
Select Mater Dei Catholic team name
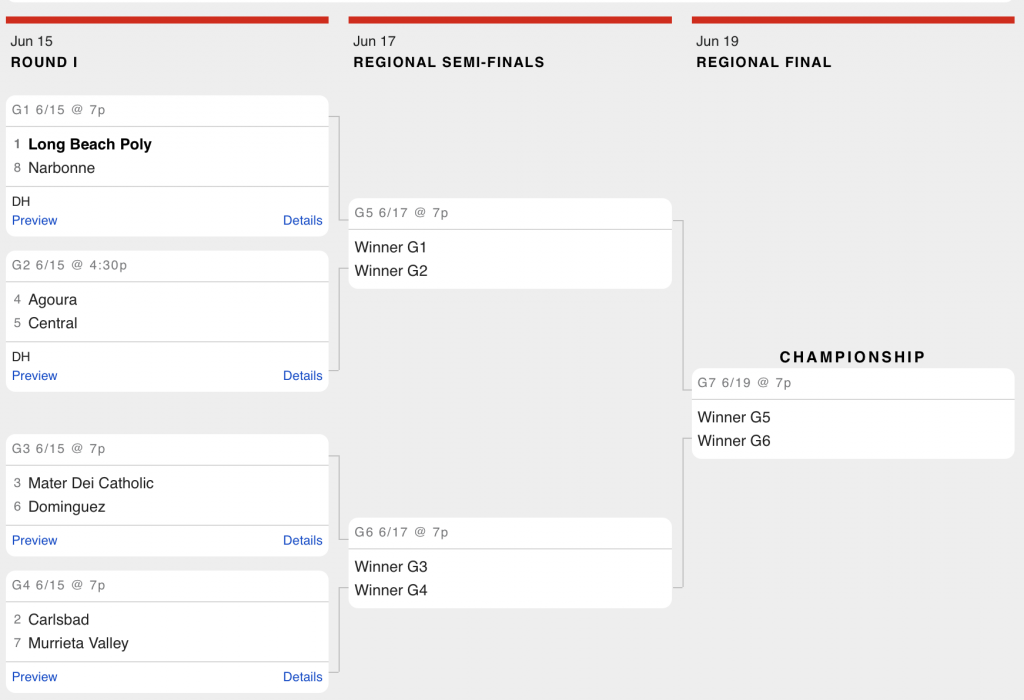pyautogui.click(x=91, y=483)
